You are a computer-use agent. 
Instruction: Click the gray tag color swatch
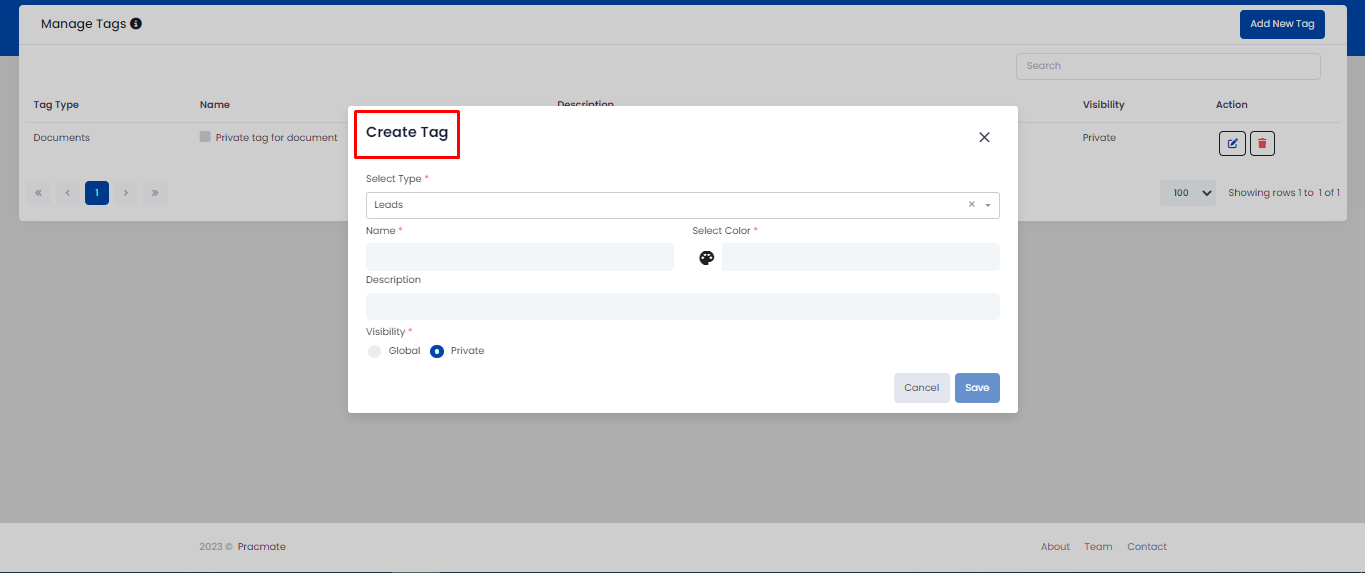click(205, 137)
